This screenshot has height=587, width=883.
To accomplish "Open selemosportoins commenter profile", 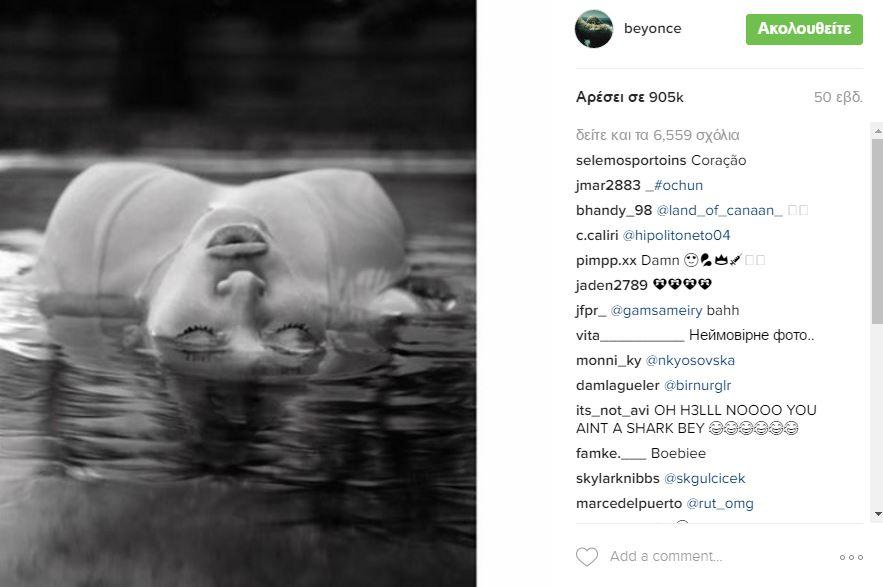I will 631,161.
